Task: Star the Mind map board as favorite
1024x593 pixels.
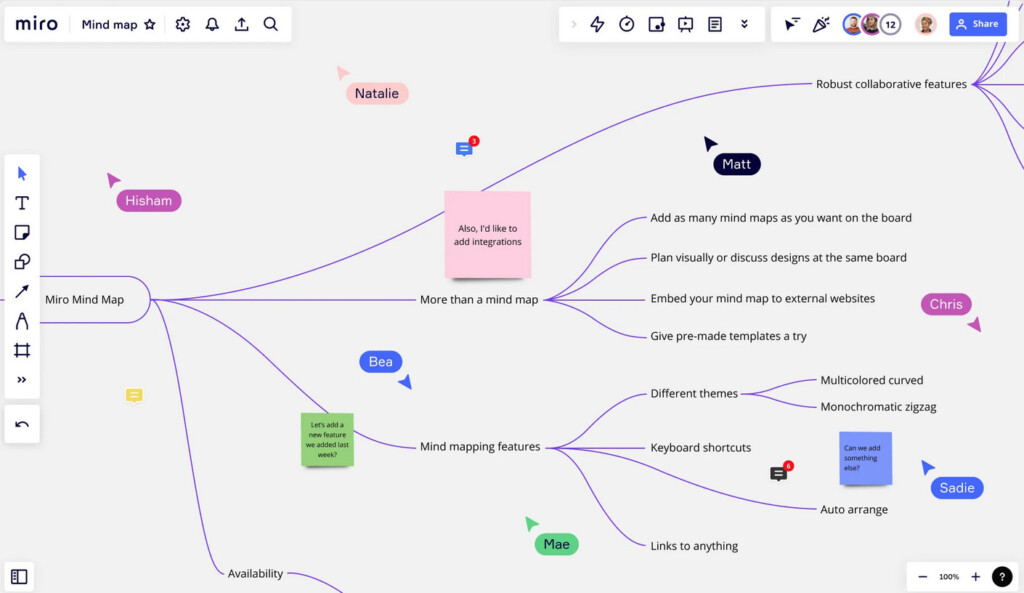Action: [150, 24]
